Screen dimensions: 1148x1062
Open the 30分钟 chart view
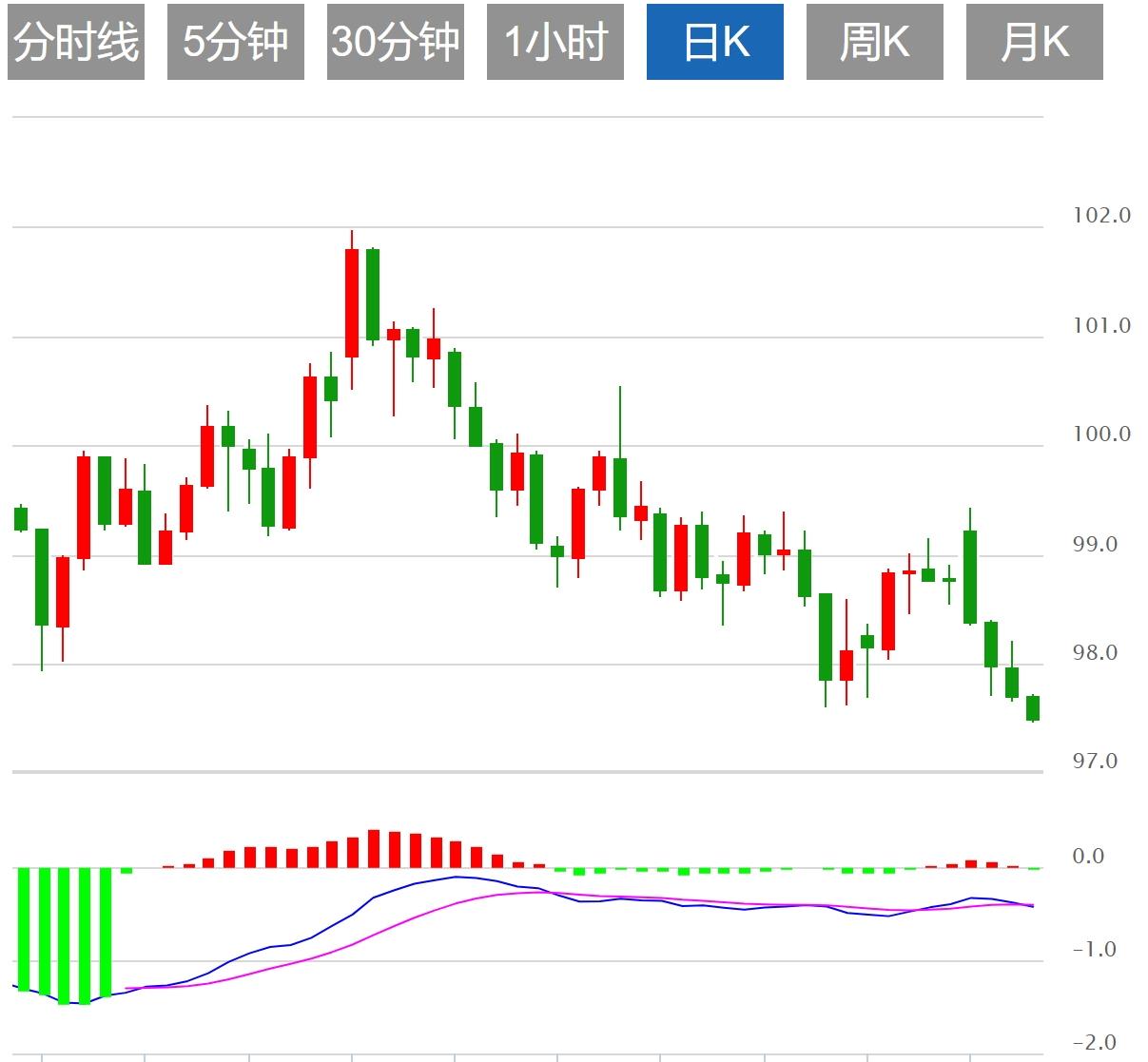(395, 41)
